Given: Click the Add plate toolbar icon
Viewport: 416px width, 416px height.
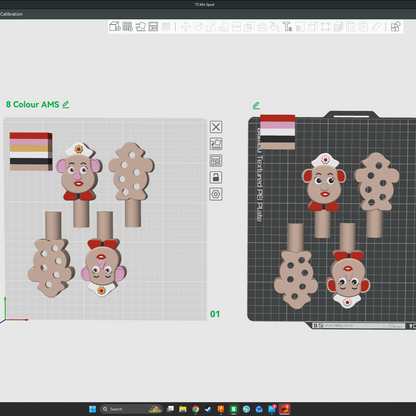Looking at the screenshot, I should click(x=128, y=27).
